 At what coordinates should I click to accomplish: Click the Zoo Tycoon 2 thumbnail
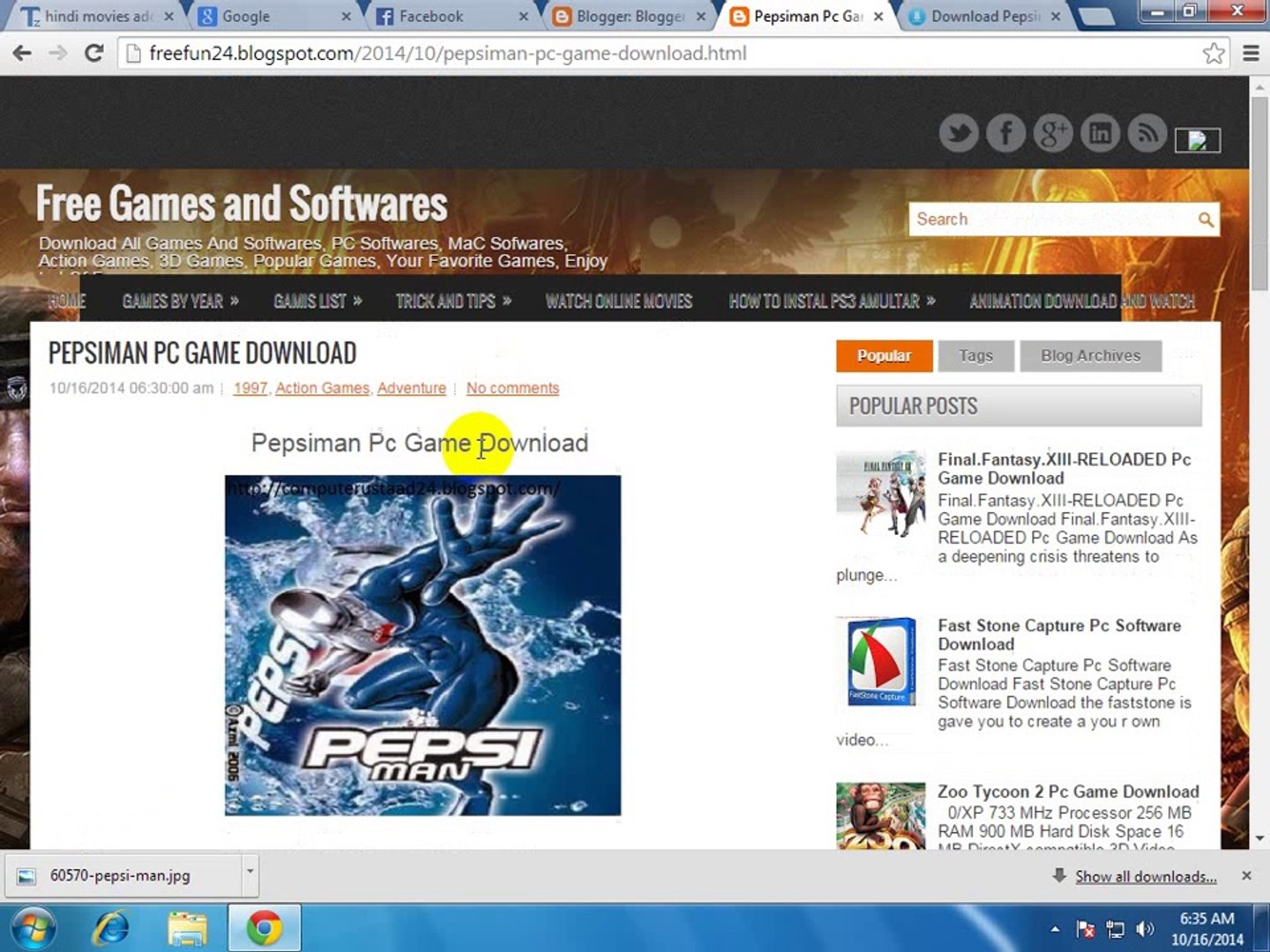click(881, 815)
